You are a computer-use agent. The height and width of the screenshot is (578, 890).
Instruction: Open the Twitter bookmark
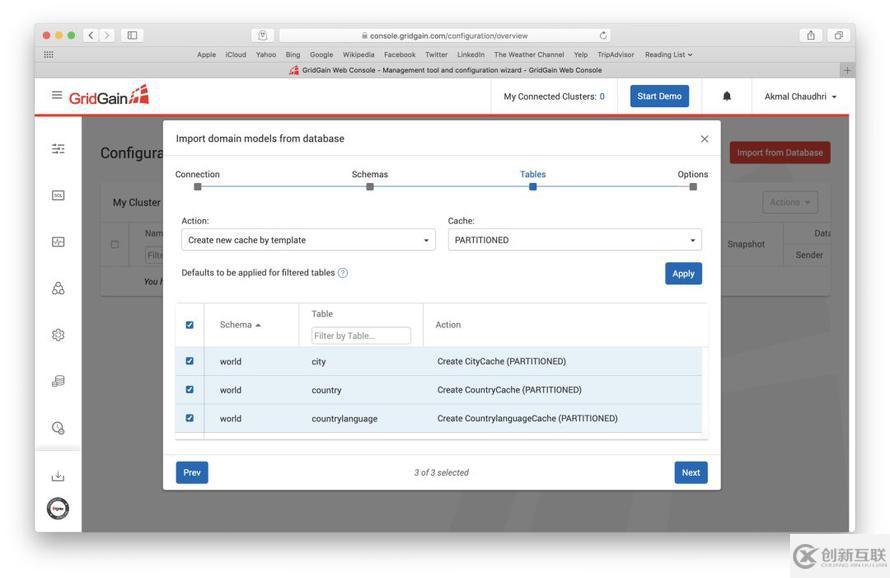(436, 55)
